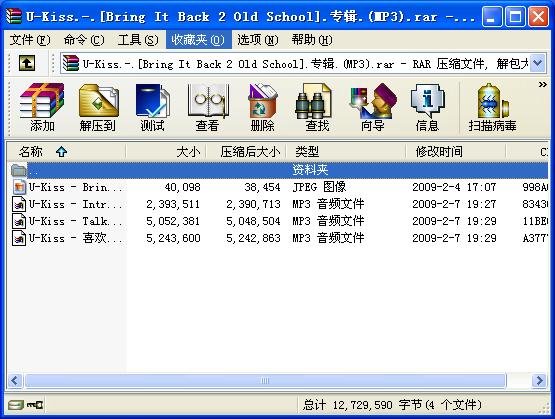Click packed size 5,048,504
The width and height of the screenshot is (555, 419).
(x=253, y=221)
